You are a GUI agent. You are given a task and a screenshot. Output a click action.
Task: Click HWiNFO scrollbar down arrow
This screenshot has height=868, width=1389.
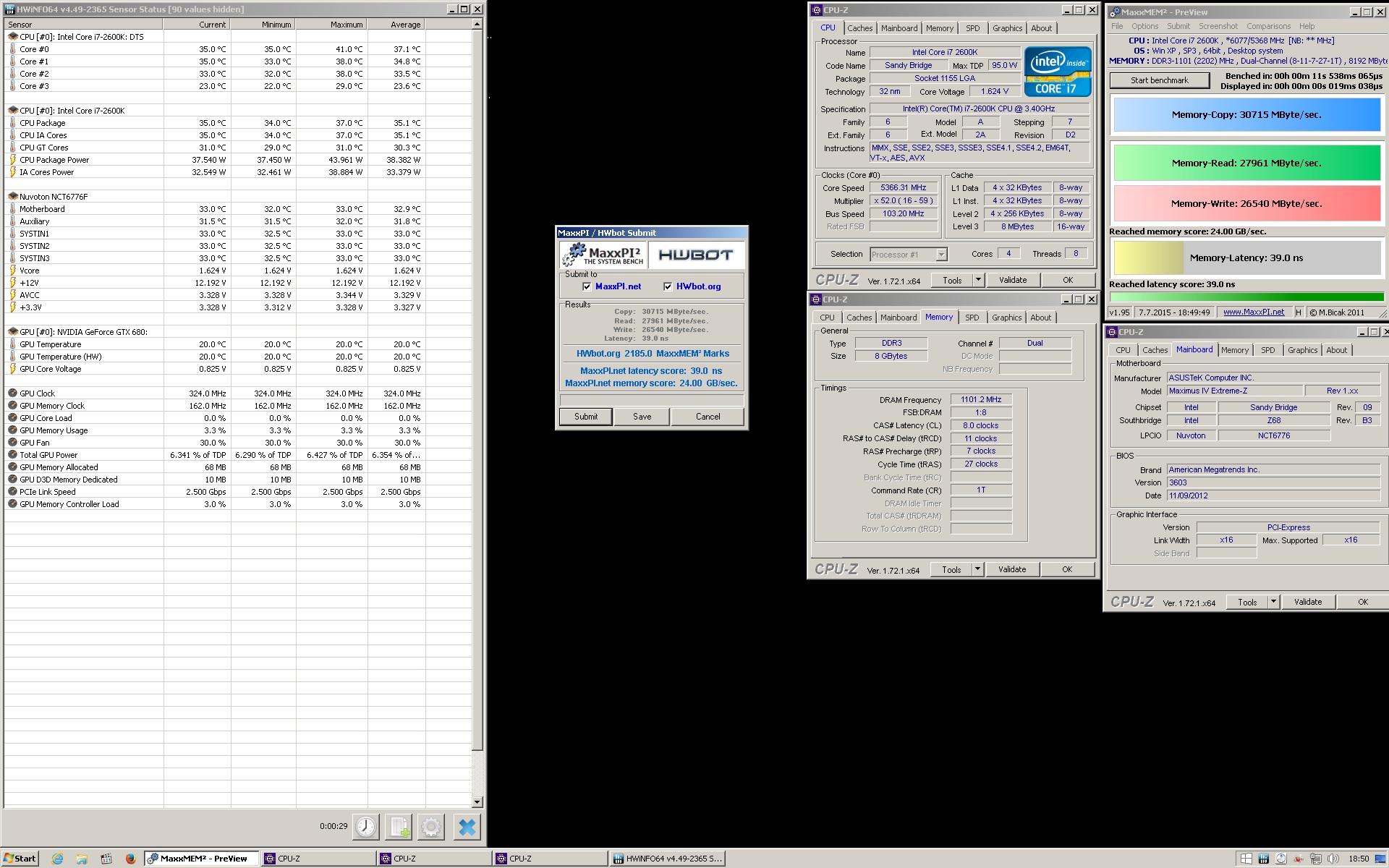pos(477,802)
